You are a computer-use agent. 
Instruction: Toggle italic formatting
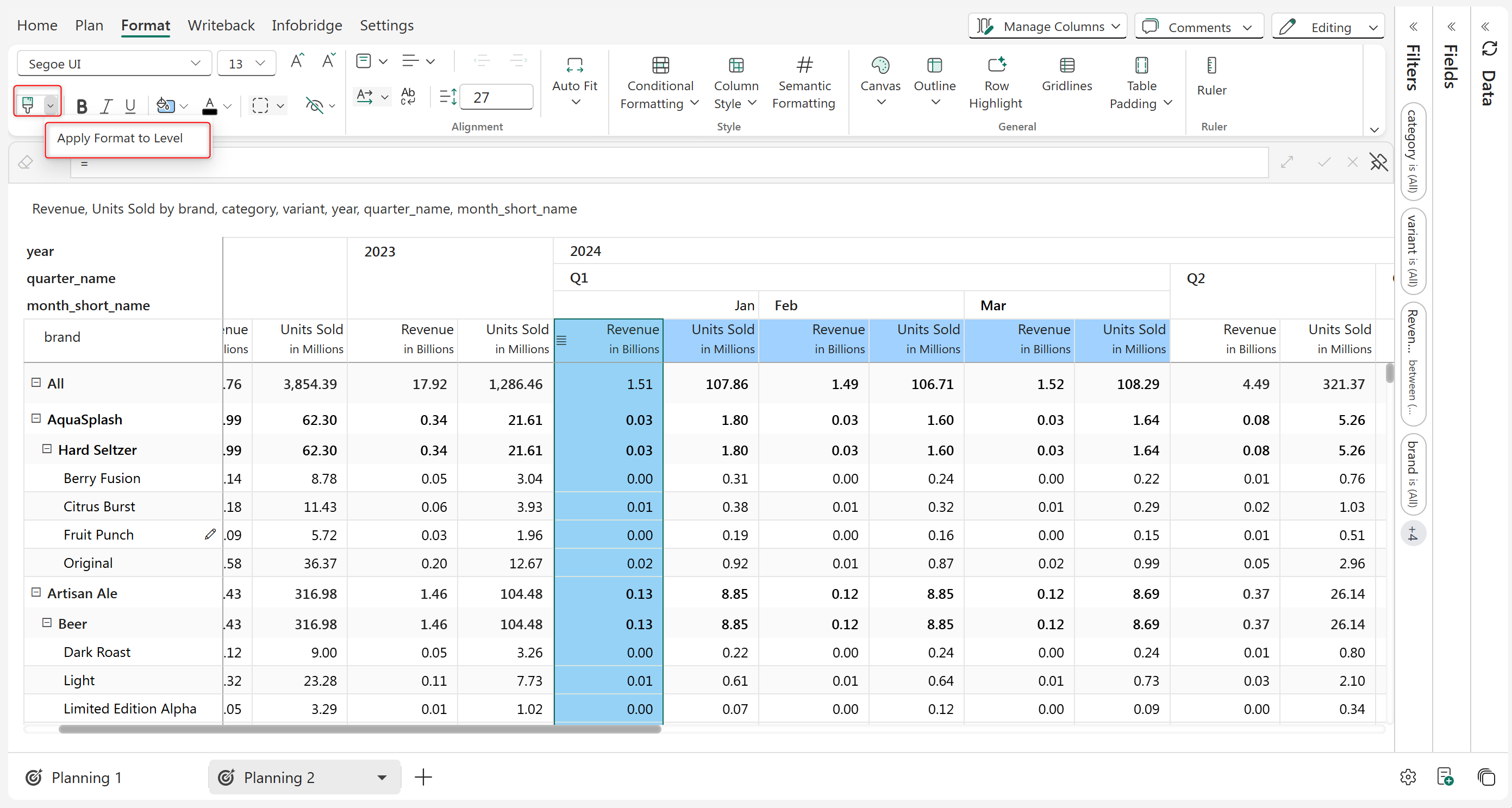click(x=106, y=106)
